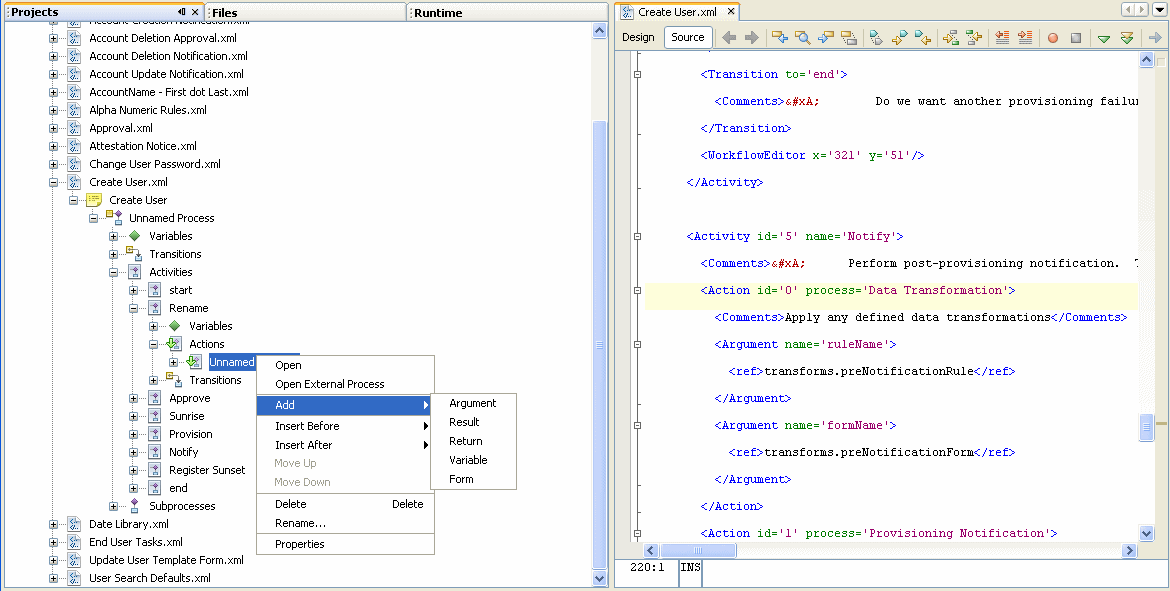Click the Next Bookmark toolbar icon
The image size is (1170, 591).
[923, 37]
